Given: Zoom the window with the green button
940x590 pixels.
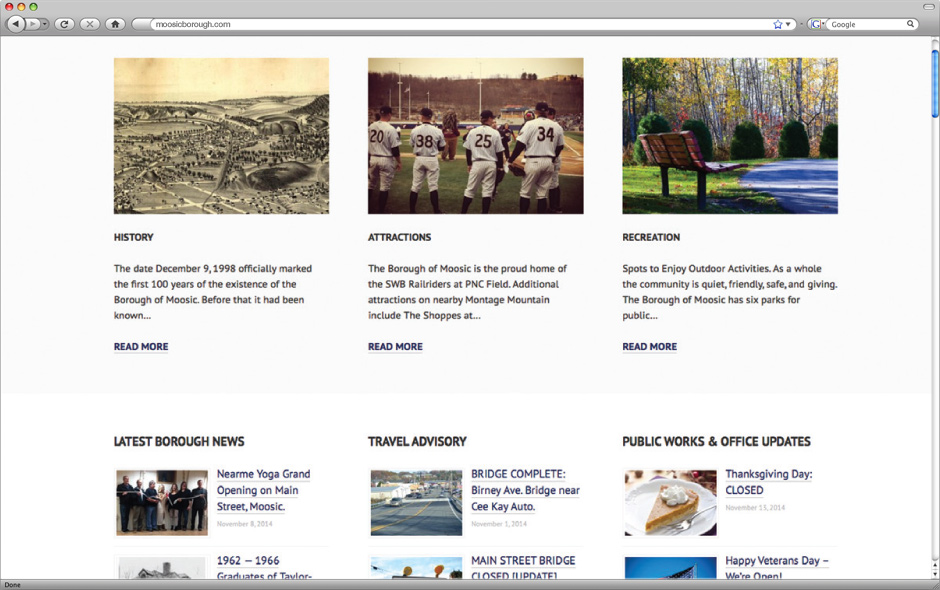Looking at the screenshot, I should 33,7.
